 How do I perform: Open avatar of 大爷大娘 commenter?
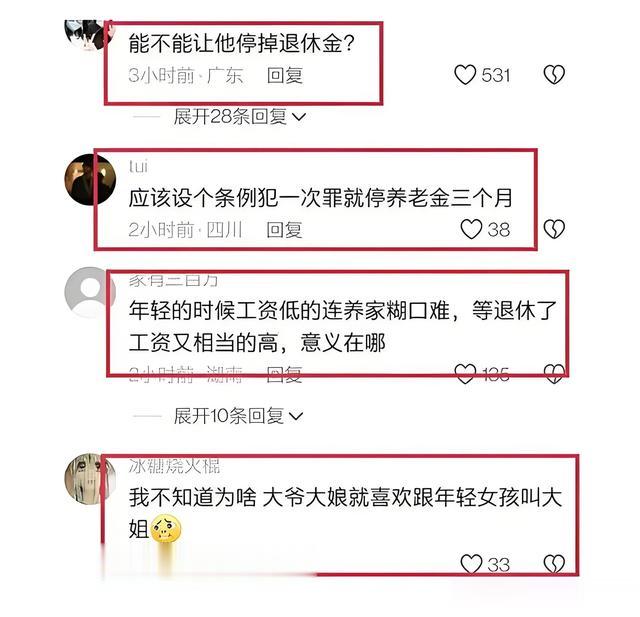[90, 479]
